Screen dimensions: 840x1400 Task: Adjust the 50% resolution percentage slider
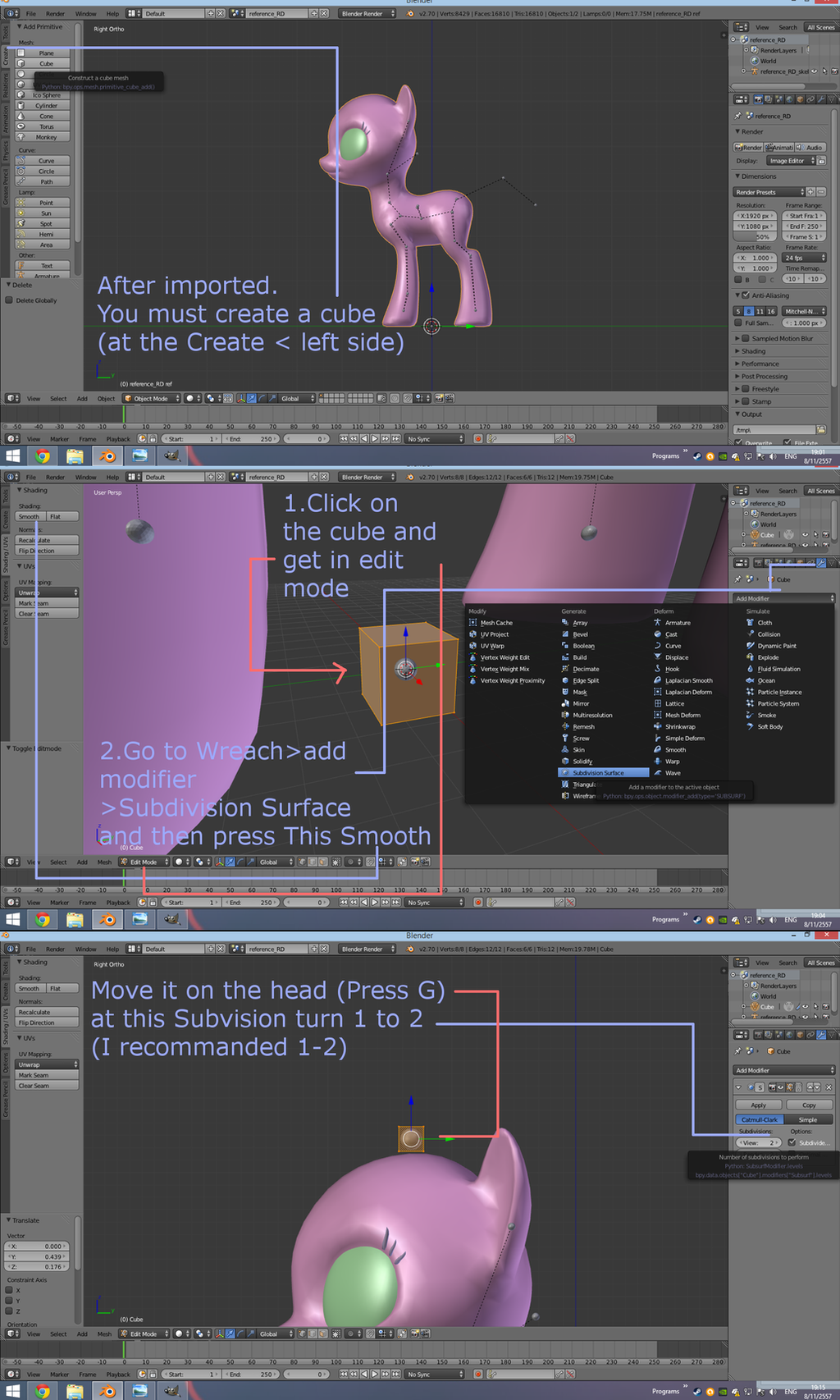click(753, 237)
